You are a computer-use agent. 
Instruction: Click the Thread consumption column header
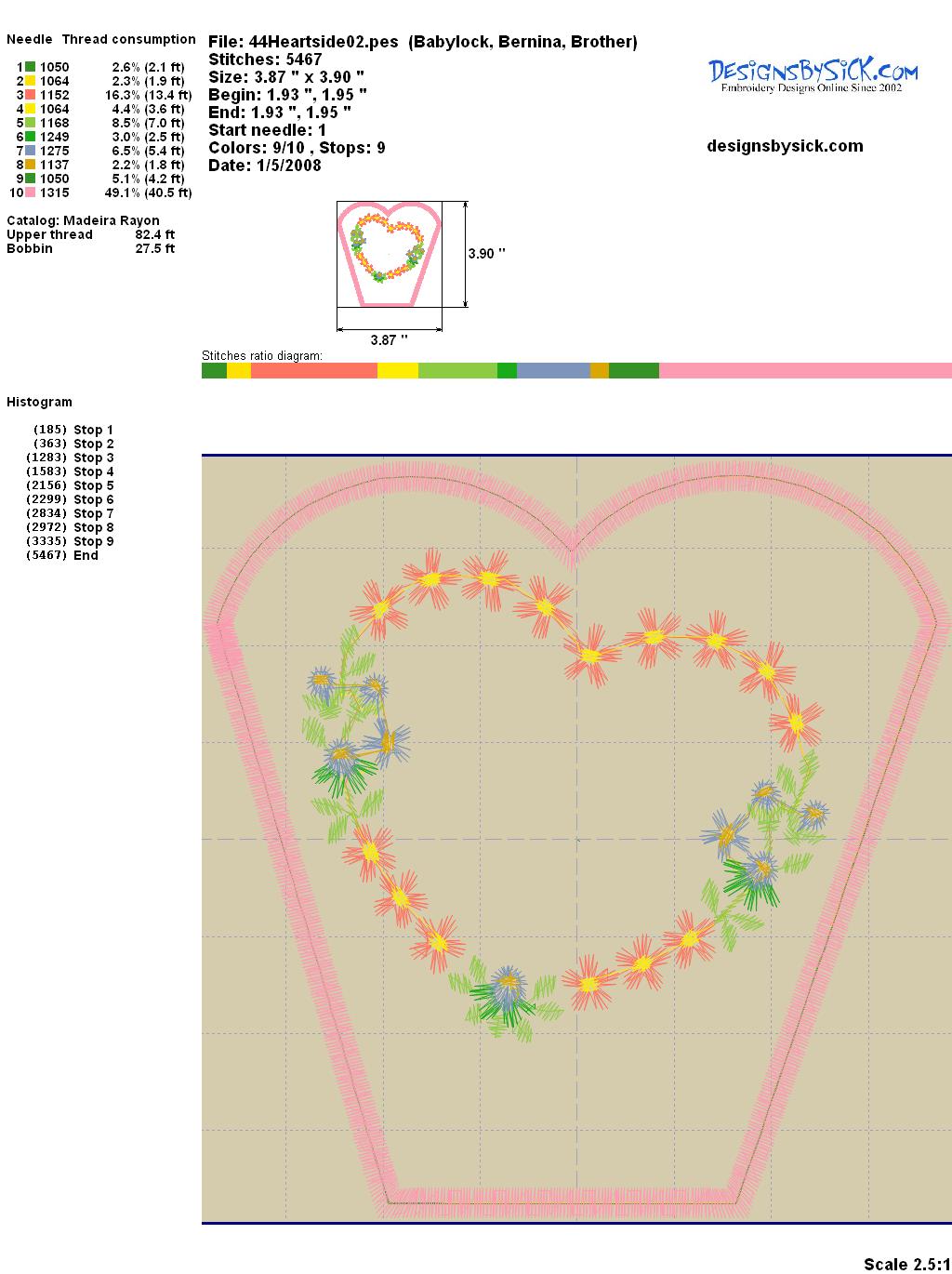click(x=128, y=39)
